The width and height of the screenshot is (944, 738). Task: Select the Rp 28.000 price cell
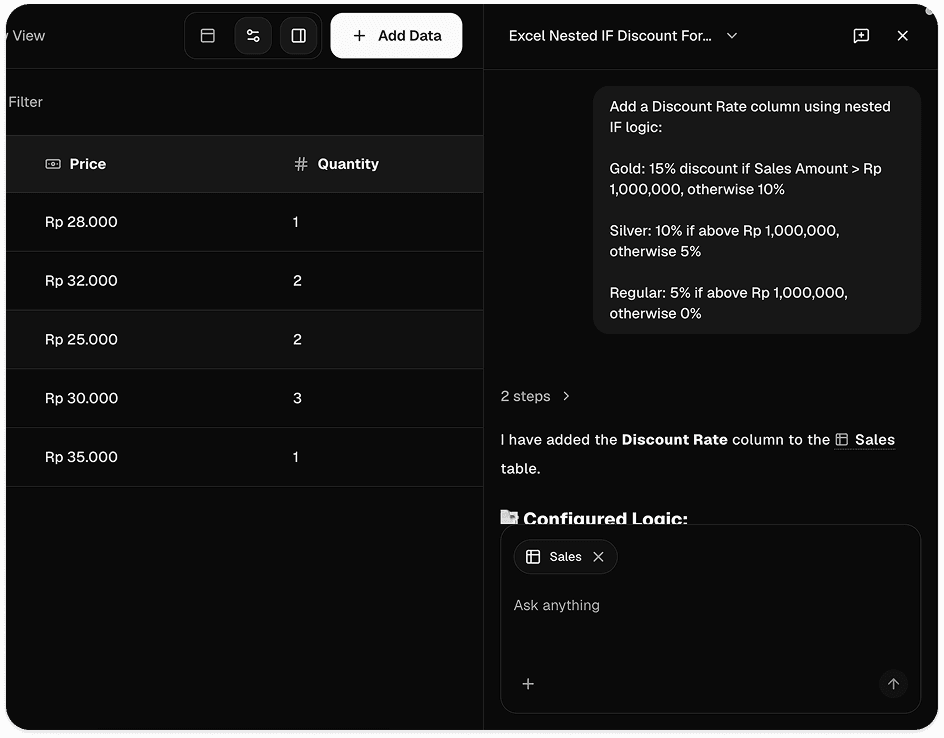point(81,222)
